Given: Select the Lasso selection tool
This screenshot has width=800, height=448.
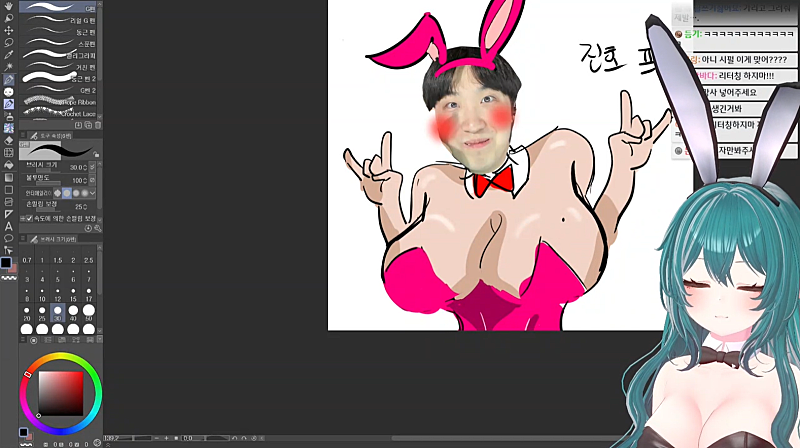Looking at the screenshot, I should [x=9, y=43].
